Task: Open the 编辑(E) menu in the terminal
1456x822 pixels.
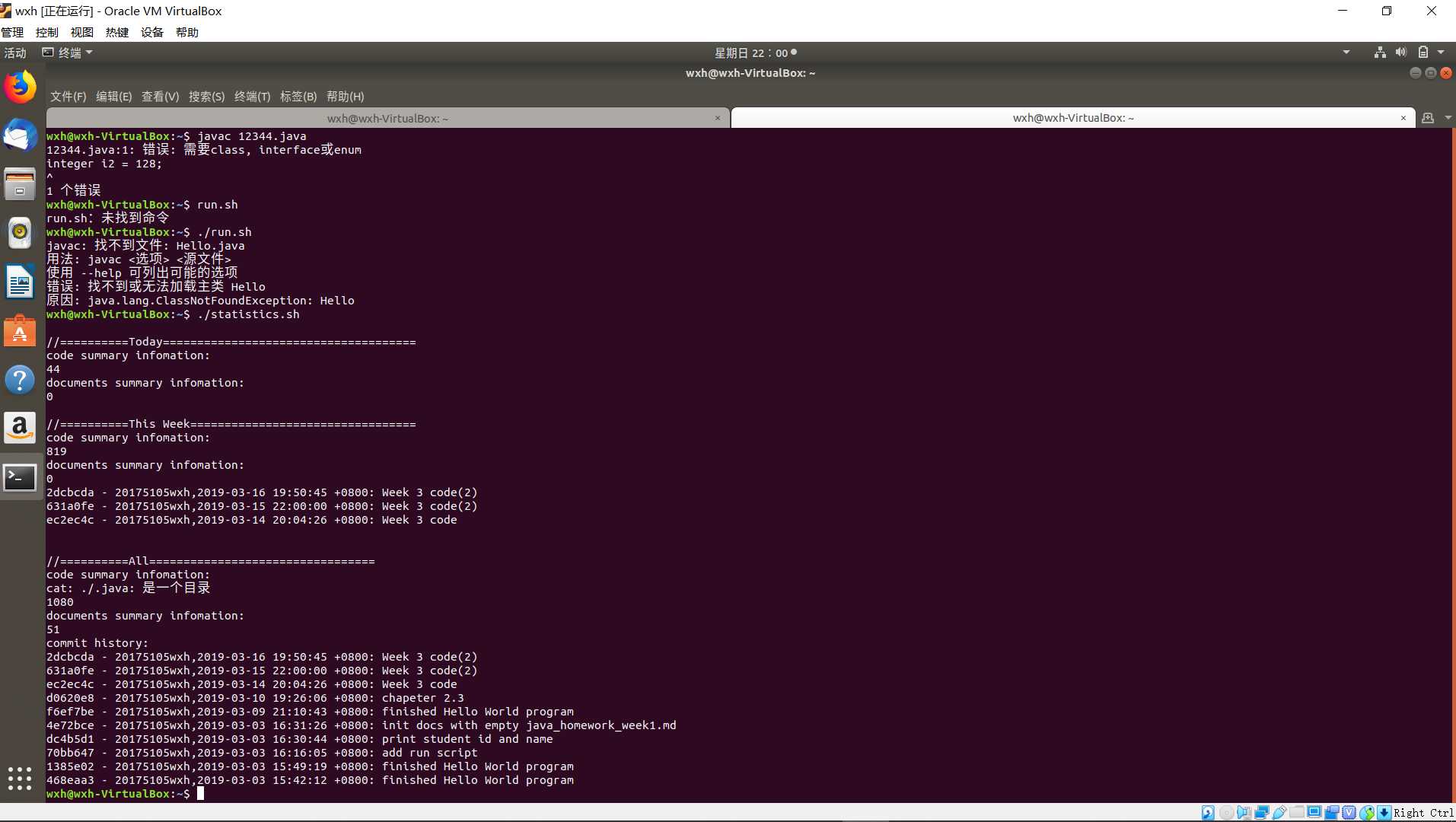Action: [114, 97]
